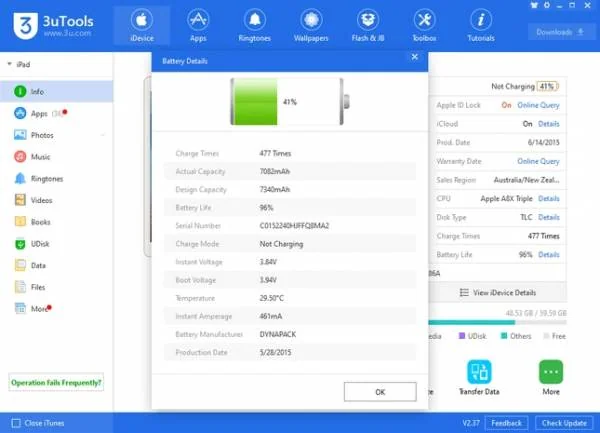The height and width of the screenshot is (433, 600).
Task: Click Operation Fails Frequently link
Action: (x=56, y=383)
